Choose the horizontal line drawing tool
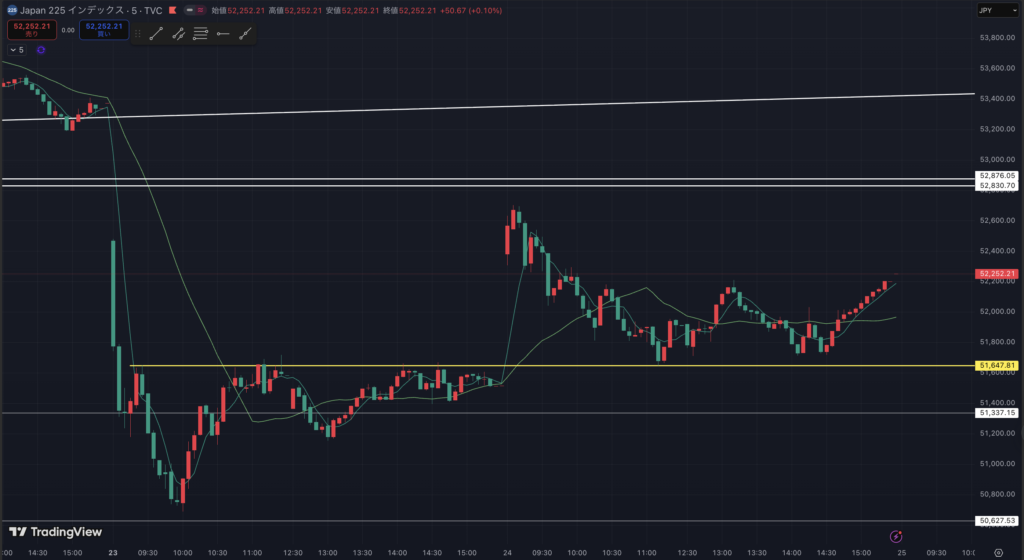Screen dimensions: 1024x560 tap(222, 33)
